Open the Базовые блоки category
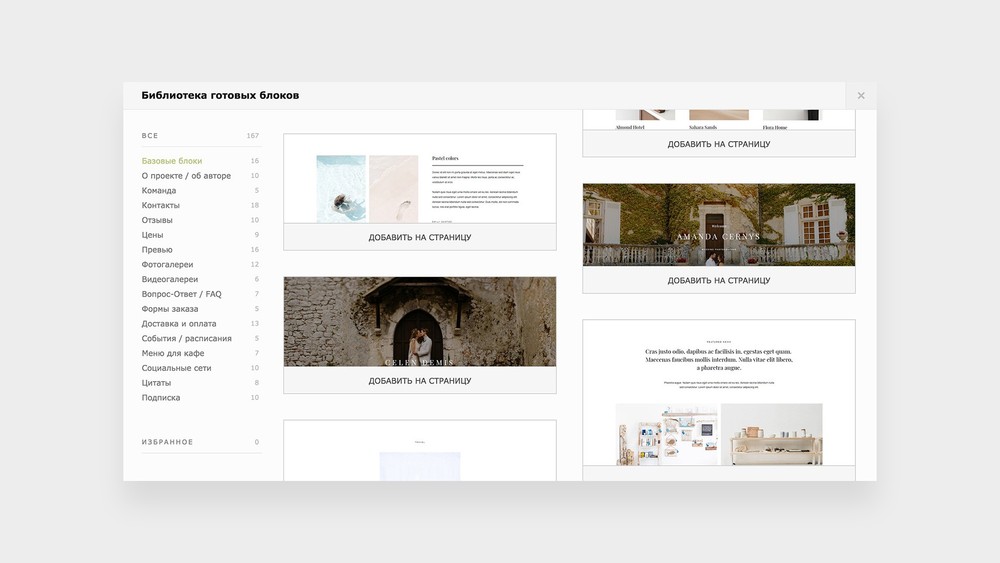The width and height of the screenshot is (1000, 563). click(x=172, y=161)
